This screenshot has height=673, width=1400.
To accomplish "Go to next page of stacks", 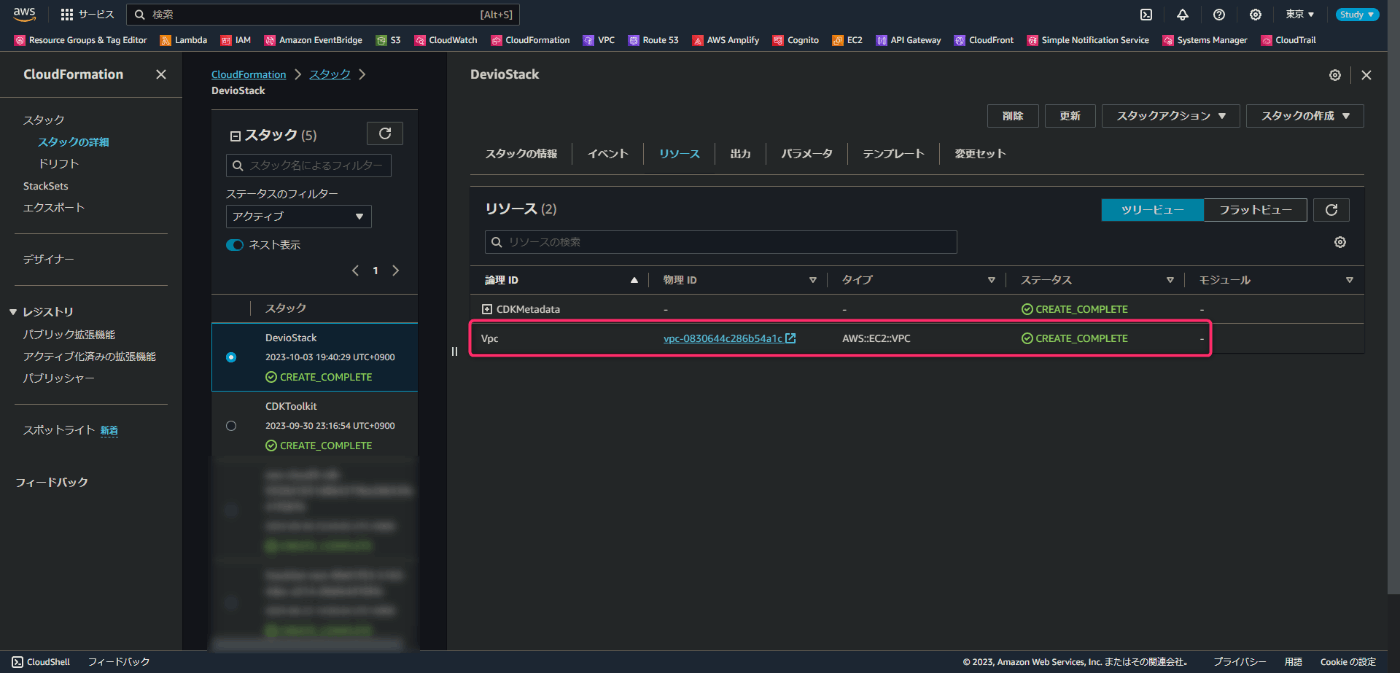I will pos(396,270).
